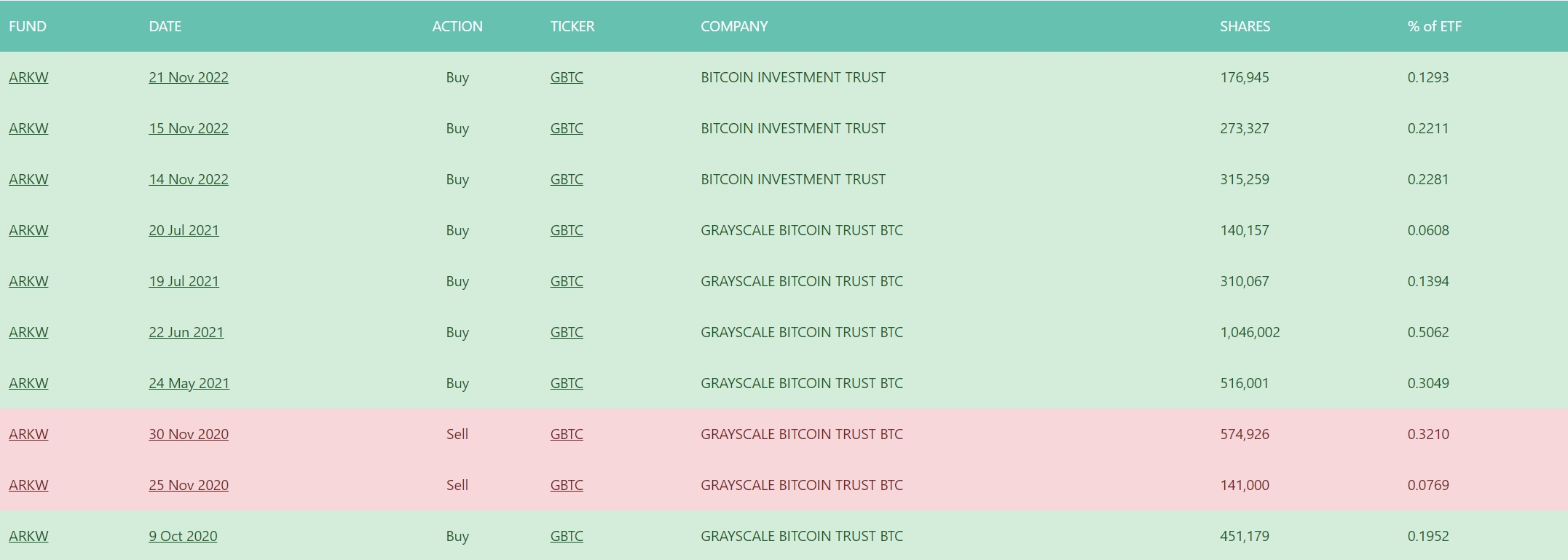Open the 24 May 2021 date link
Image resolution: width=1568 pixels, height=560 pixels.
[x=189, y=383]
